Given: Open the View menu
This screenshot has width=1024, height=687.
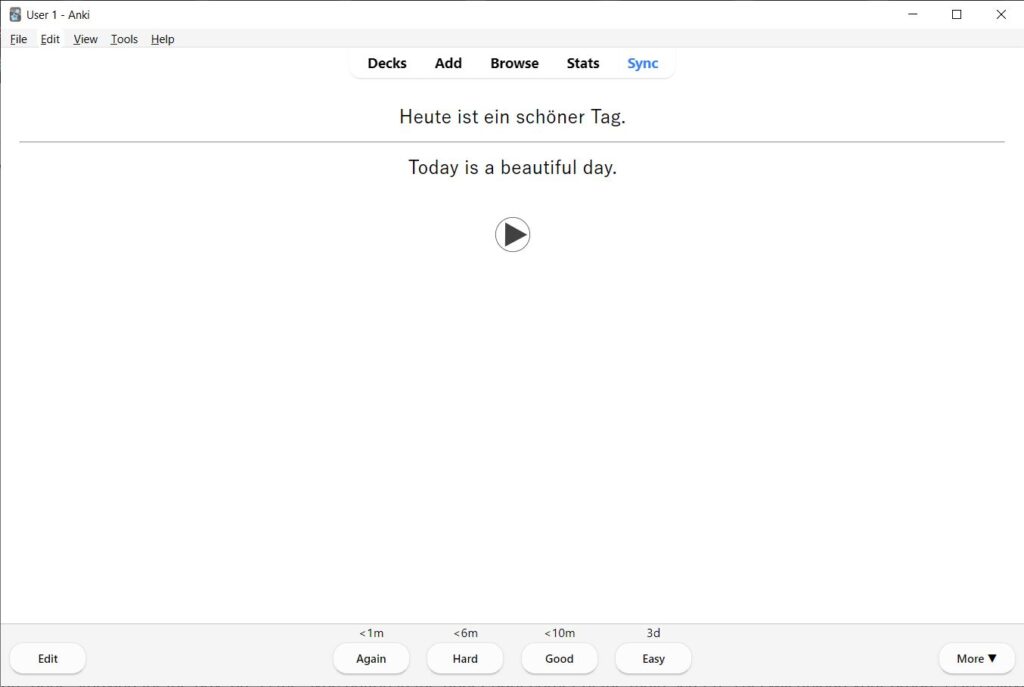Looking at the screenshot, I should (85, 39).
